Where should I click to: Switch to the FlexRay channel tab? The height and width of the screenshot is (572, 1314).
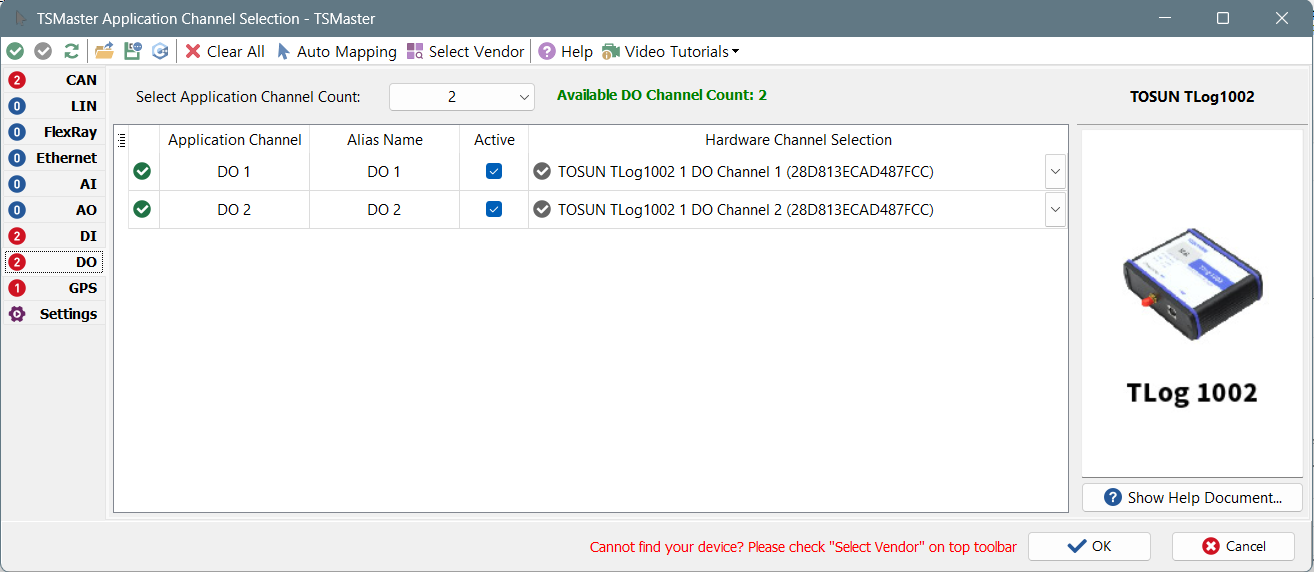click(x=54, y=132)
